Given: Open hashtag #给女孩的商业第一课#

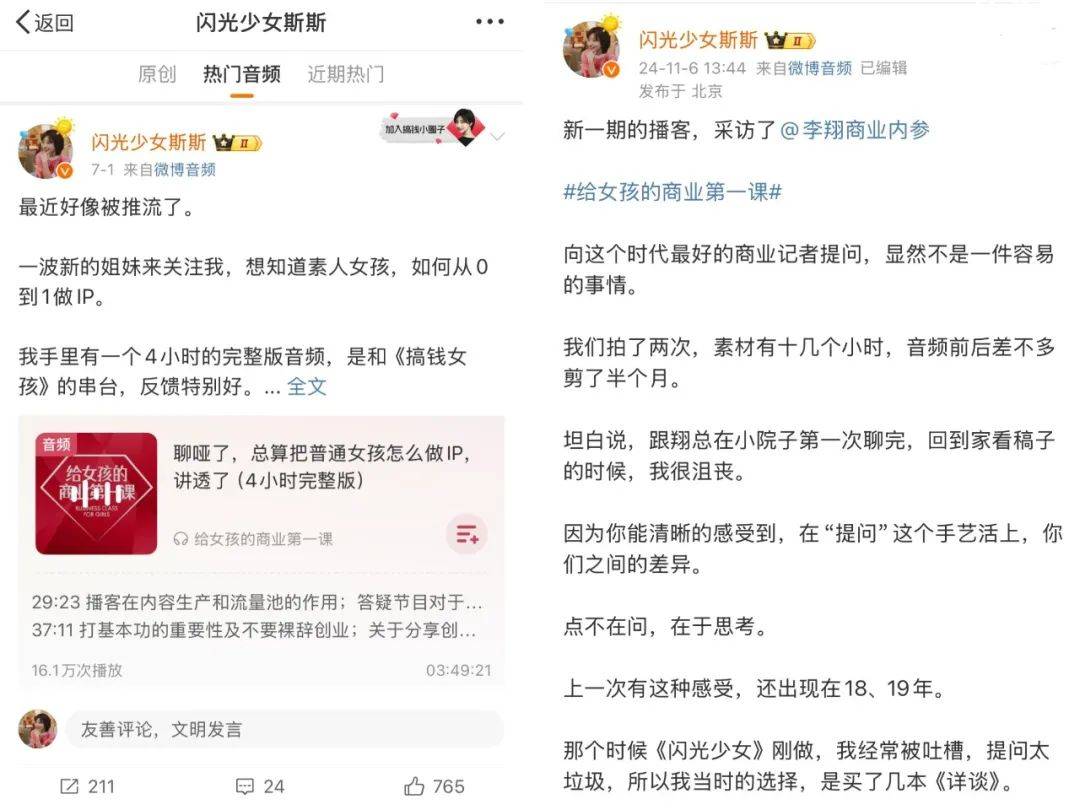Looking at the screenshot, I should 672,191.
